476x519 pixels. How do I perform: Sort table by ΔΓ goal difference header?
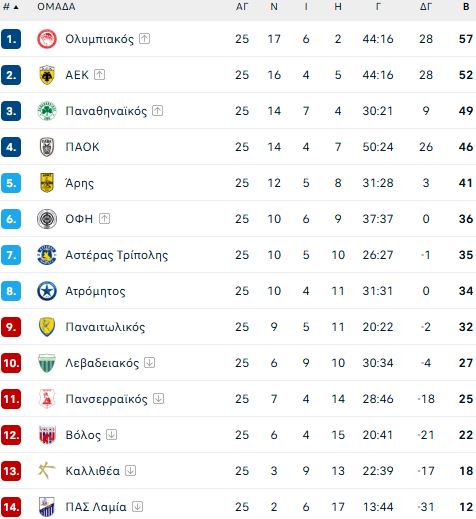click(426, 7)
